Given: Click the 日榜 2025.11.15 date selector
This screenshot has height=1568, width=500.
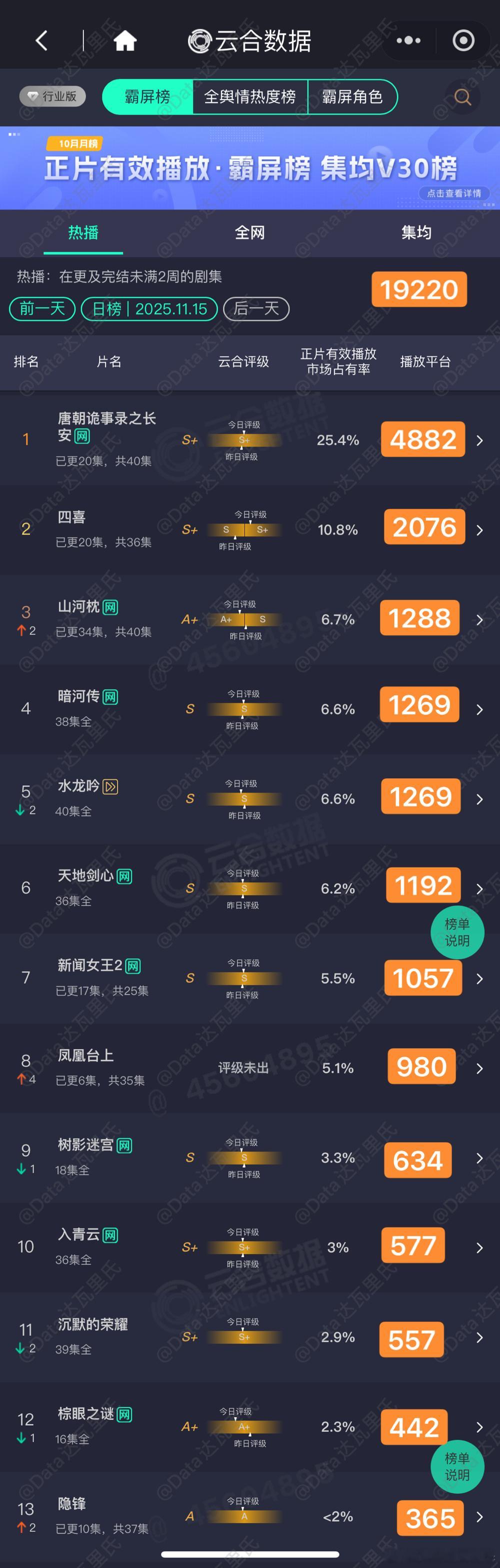Looking at the screenshot, I should point(148,308).
